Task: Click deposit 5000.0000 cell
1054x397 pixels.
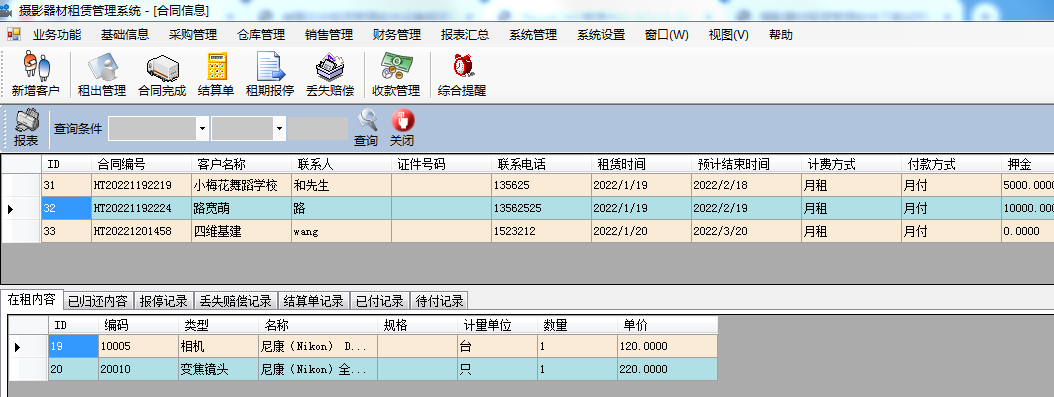Action: click(1027, 185)
